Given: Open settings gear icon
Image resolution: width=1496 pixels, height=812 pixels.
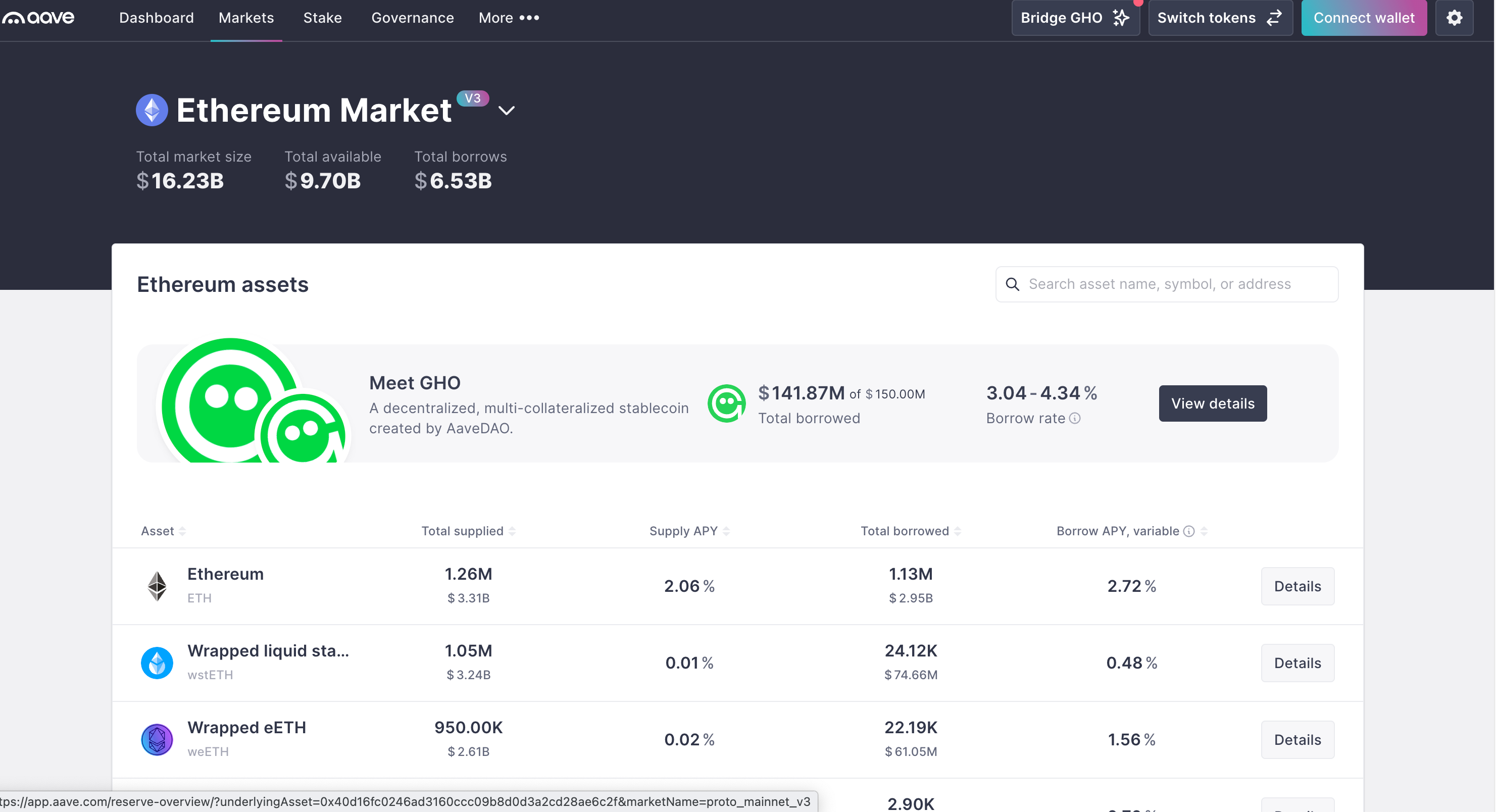Looking at the screenshot, I should pyautogui.click(x=1454, y=18).
